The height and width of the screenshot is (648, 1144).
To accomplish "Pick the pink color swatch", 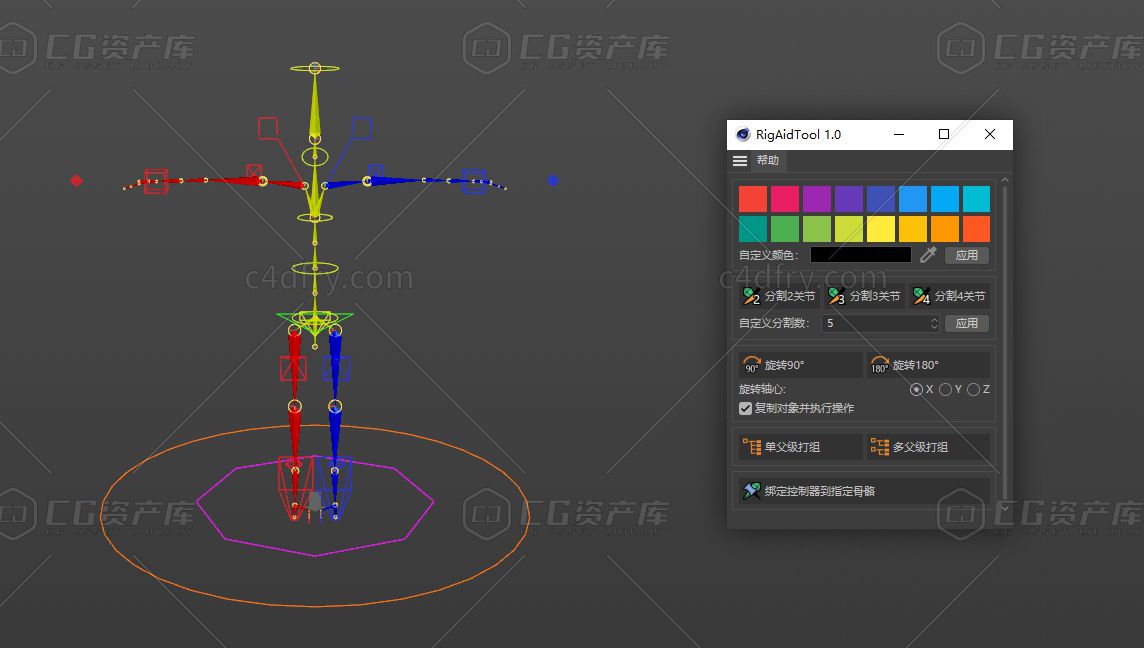I will click(785, 198).
